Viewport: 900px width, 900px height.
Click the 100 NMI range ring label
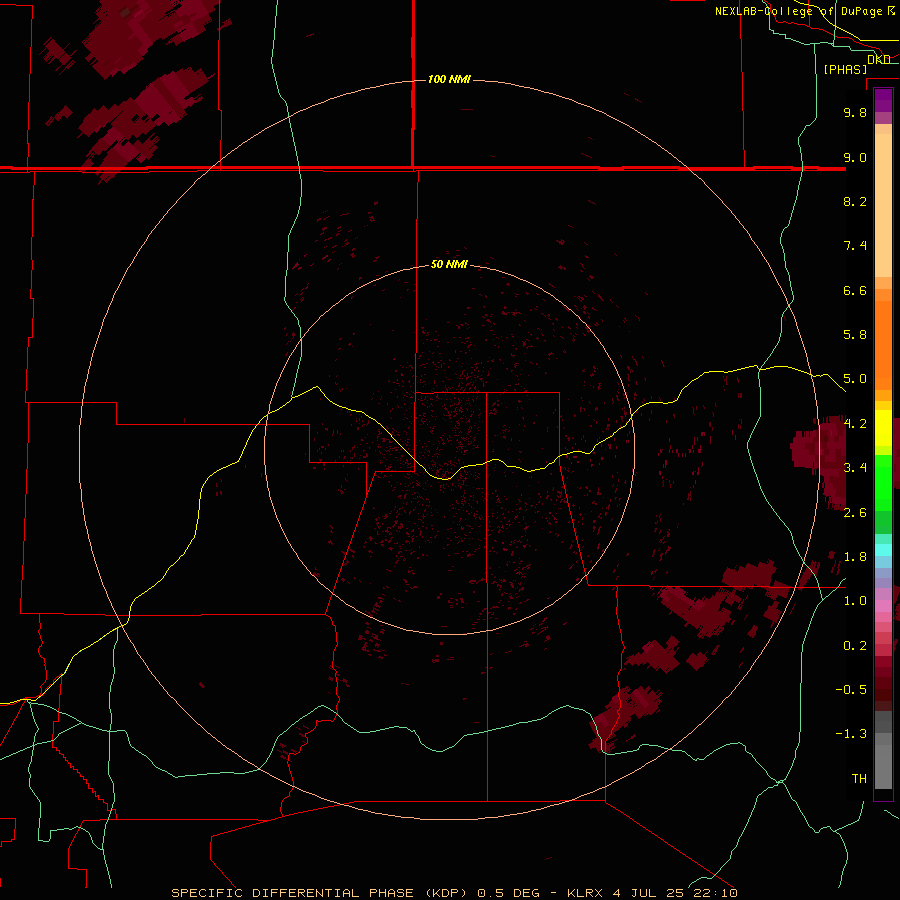(x=449, y=79)
